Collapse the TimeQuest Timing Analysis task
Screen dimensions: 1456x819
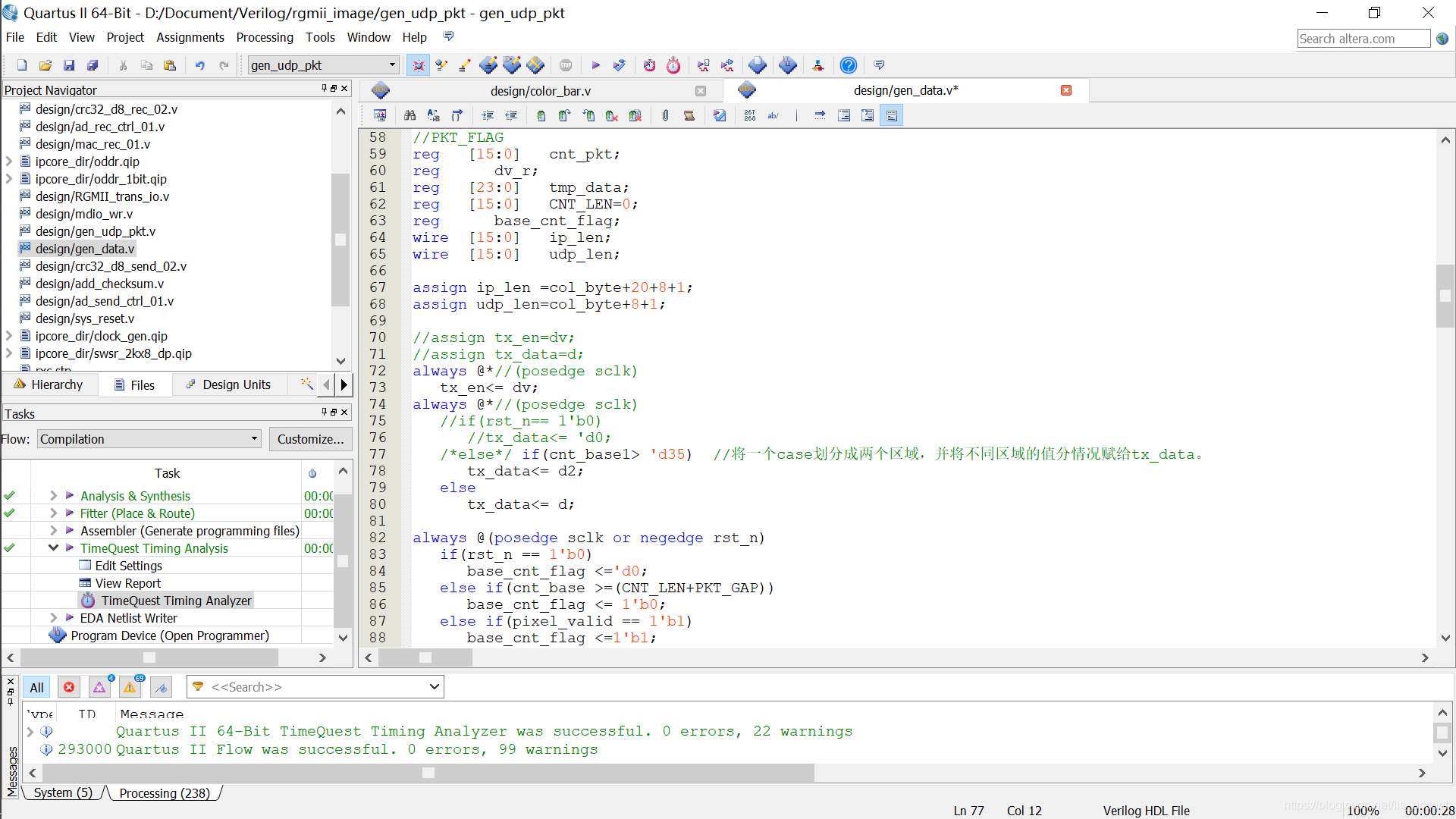coord(53,548)
